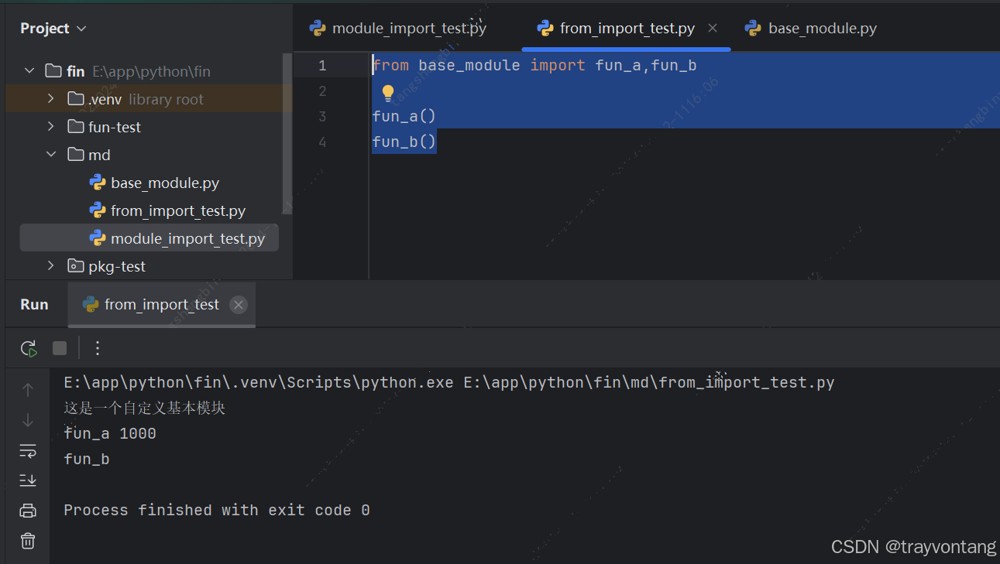The width and height of the screenshot is (1000, 564).
Task: Switch to the base_module.py editor tab
Action: 811,29
